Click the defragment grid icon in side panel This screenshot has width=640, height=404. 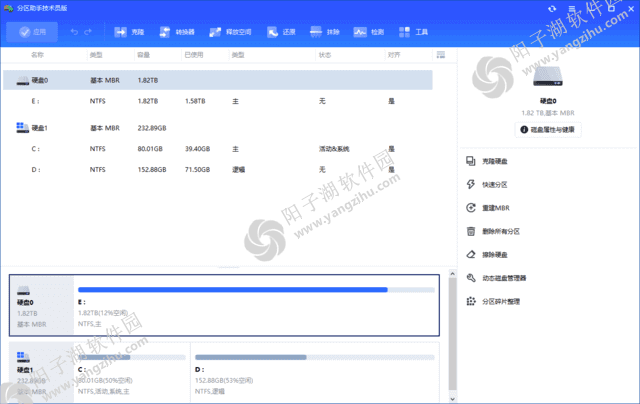pos(471,301)
